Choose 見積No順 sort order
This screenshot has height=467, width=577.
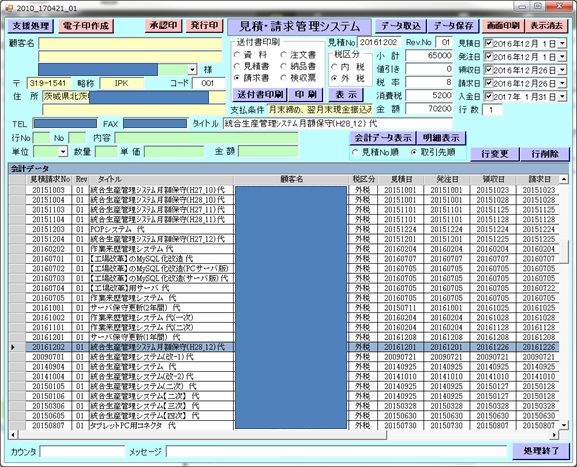355,152
